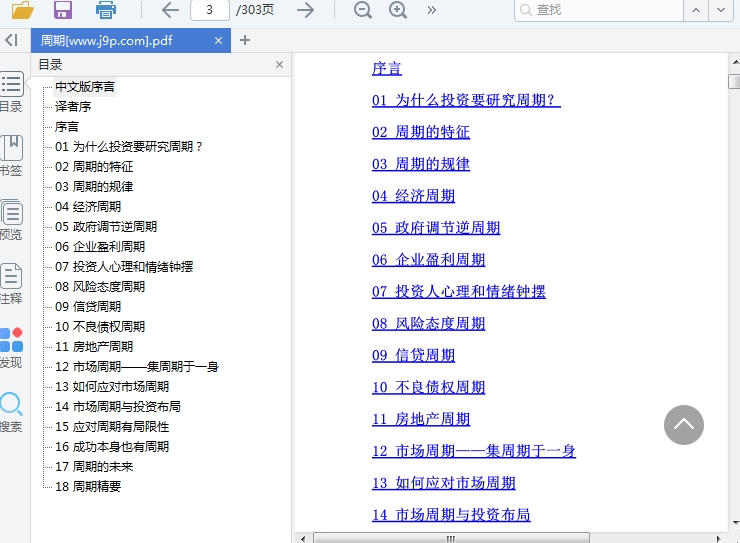This screenshot has width=740, height=543.
Task: Open the 搜索 search sidebar icon
Action: tap(11, 412)
